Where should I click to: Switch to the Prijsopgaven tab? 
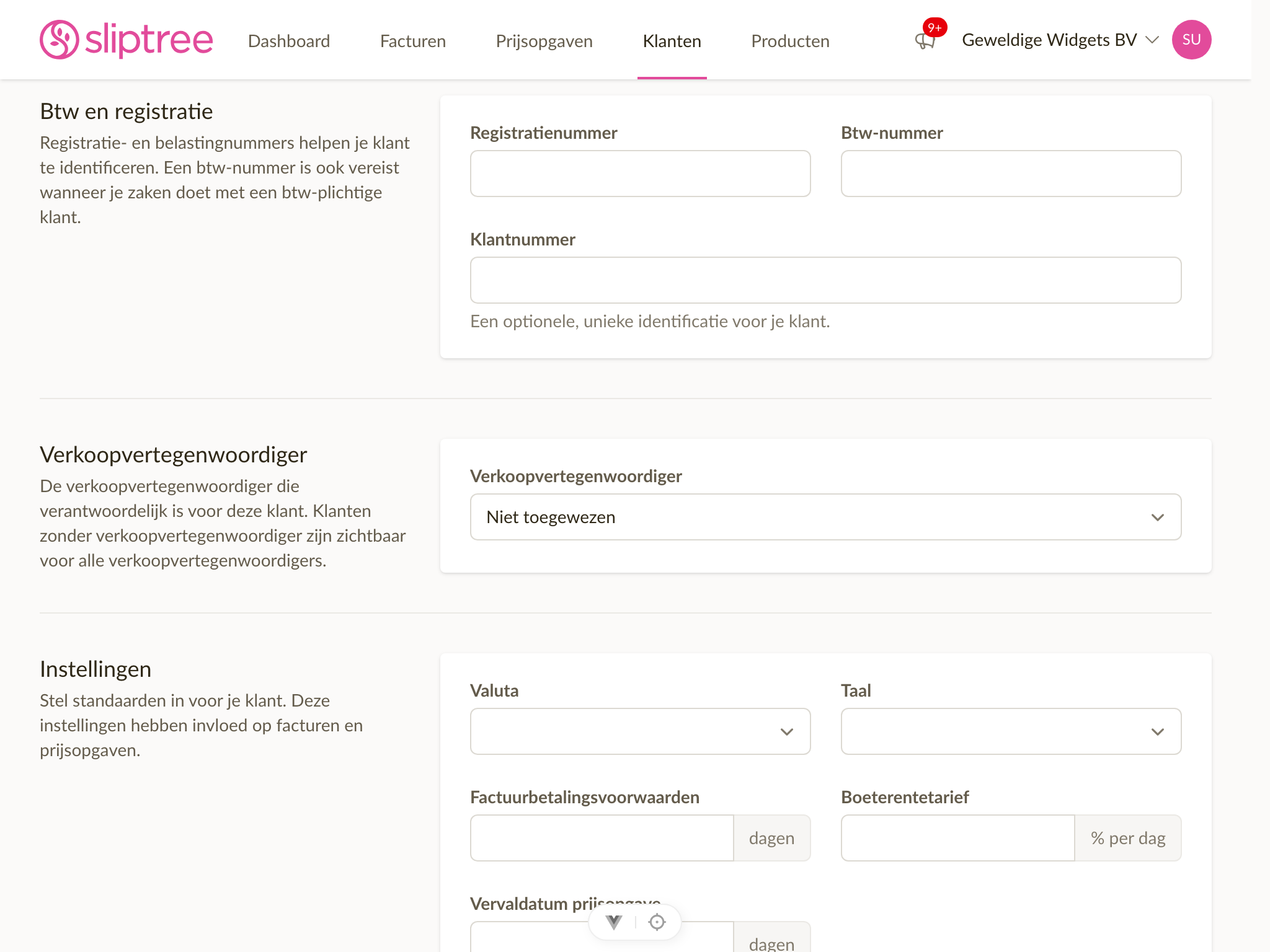pyautogui.click(x=544, y=41)
